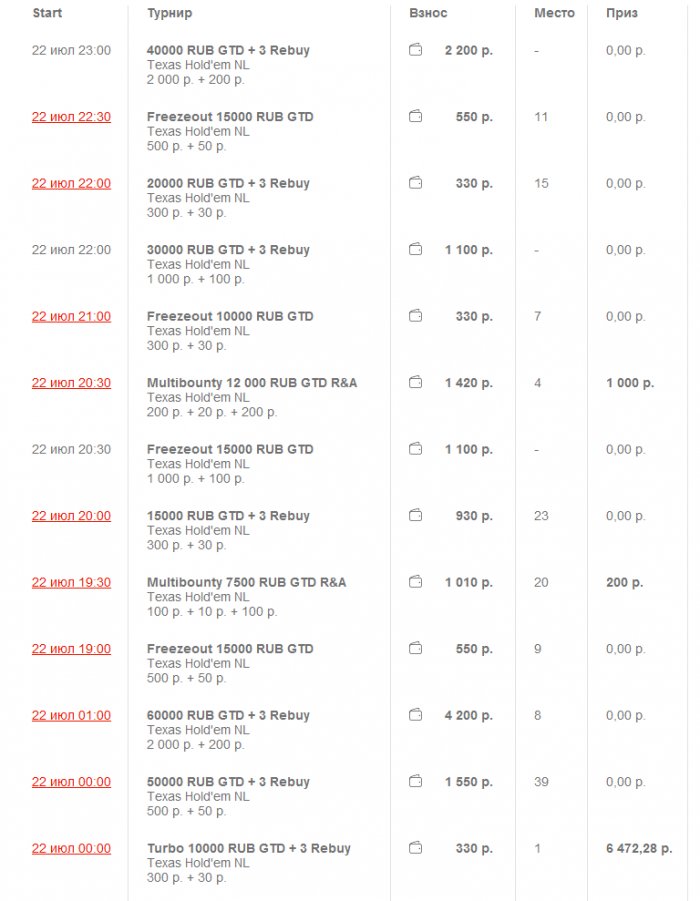
Task: Open the 22 июл 19:30 date link
Action: 71,583
